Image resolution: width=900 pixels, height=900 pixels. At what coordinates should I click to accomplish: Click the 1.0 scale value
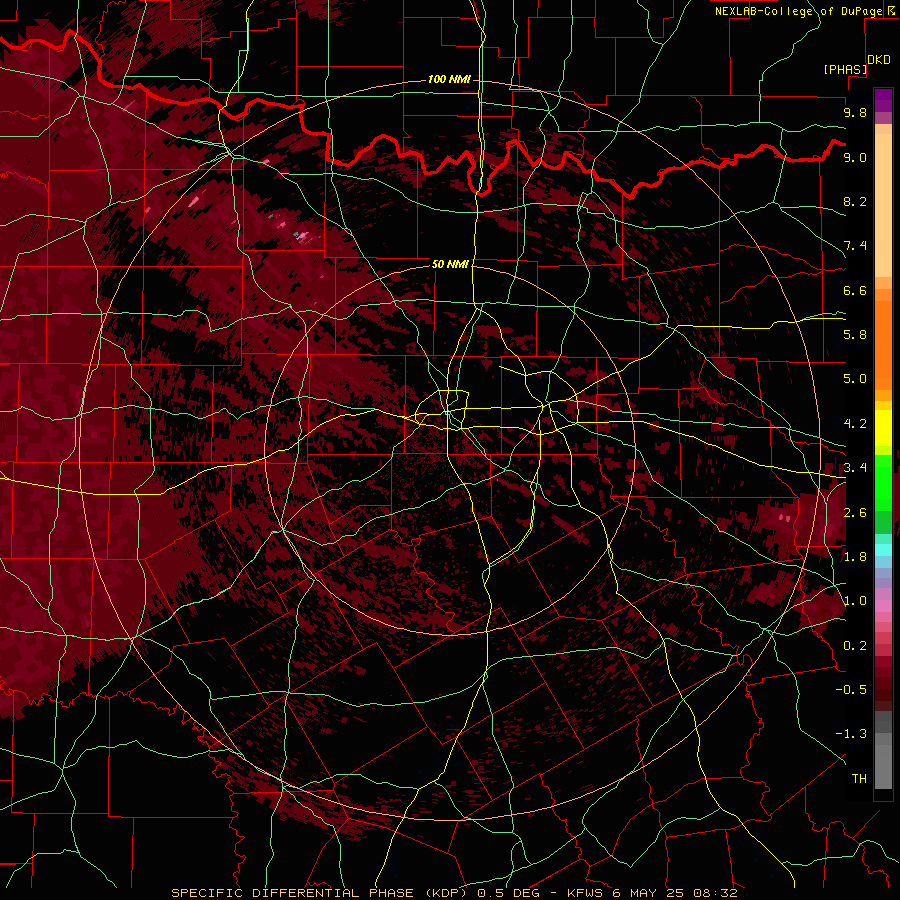[855, 601]
